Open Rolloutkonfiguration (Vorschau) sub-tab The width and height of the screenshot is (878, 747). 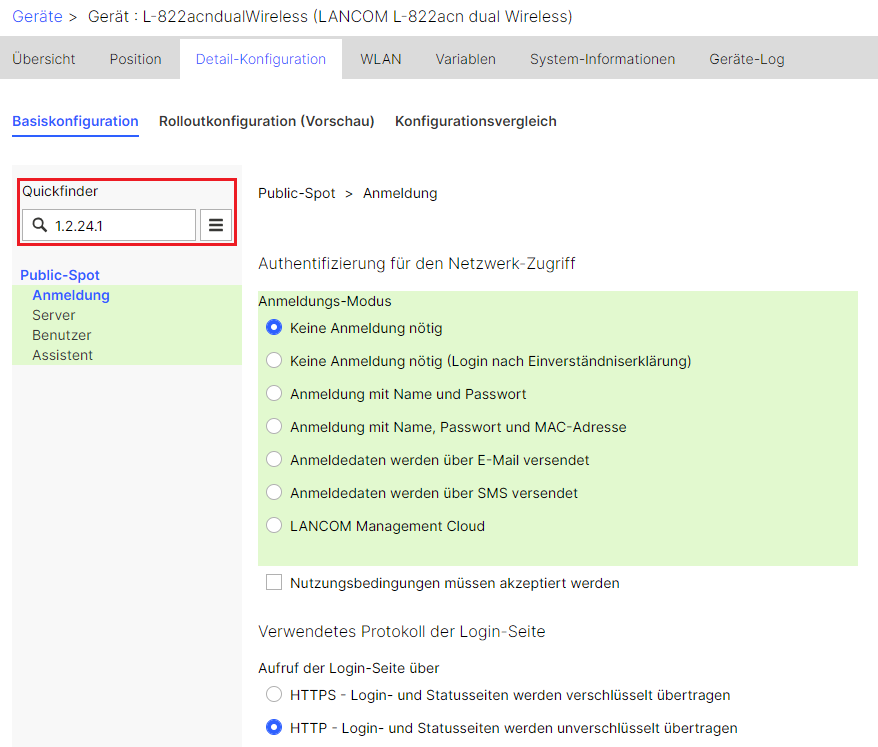coord(266,121)
